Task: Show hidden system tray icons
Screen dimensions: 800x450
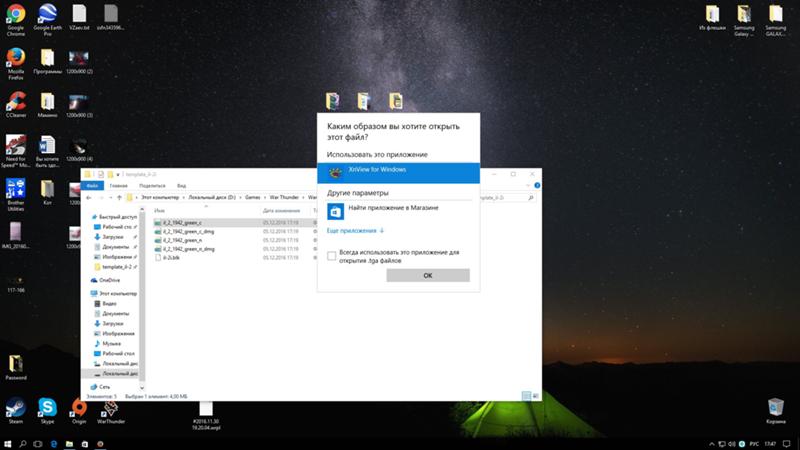Action: (x=712, y=444)
